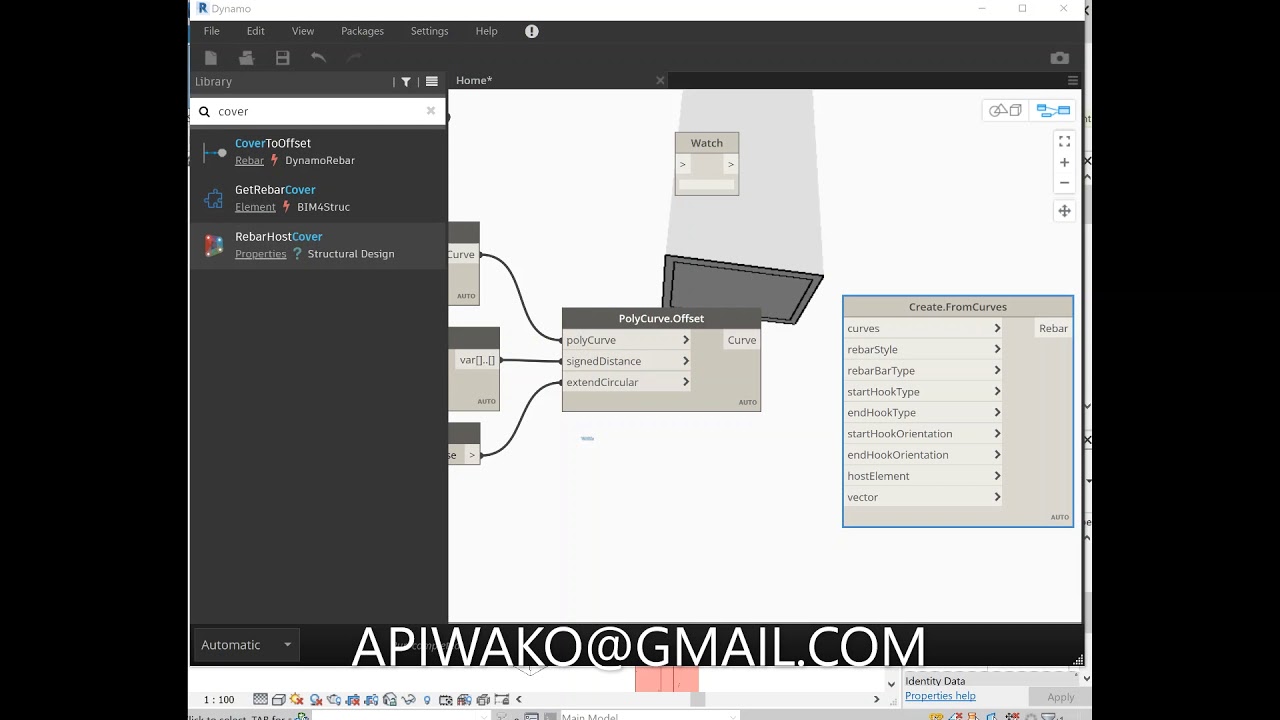Click the GetRebarCover node icon
Screen dimensions: 1280x720
214,199
